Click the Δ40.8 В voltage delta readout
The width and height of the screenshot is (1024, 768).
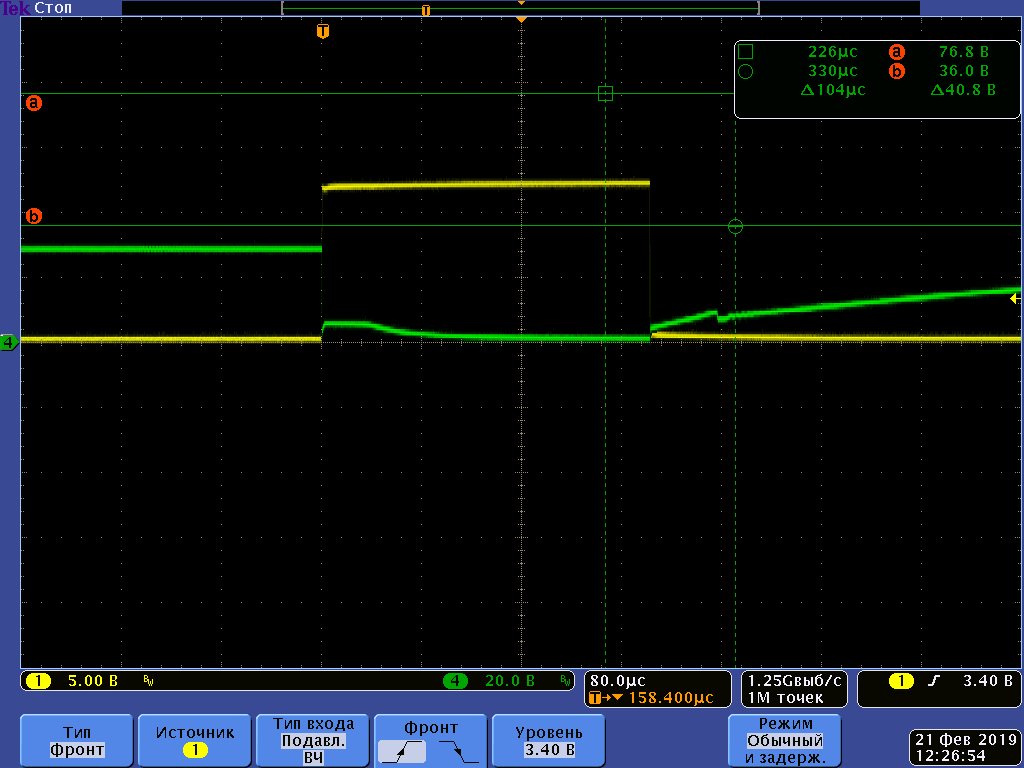[x=963, y=90]
